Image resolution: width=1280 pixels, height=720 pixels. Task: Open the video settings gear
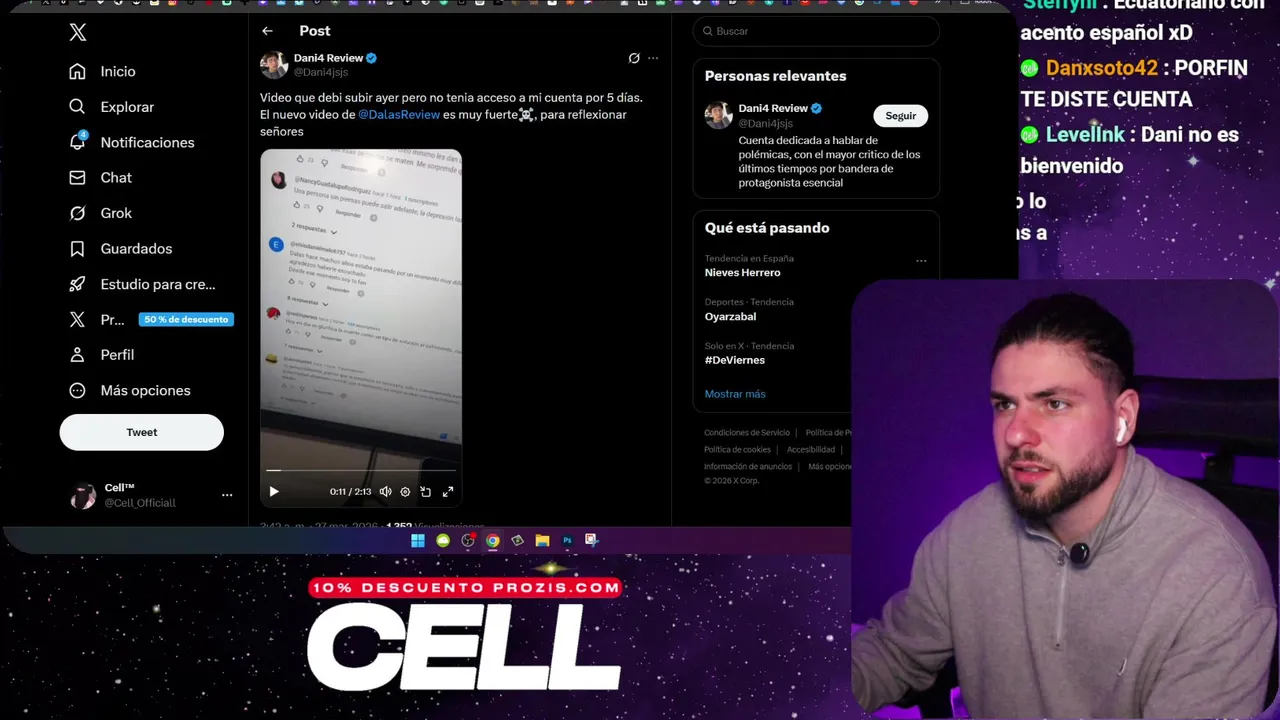405,491
